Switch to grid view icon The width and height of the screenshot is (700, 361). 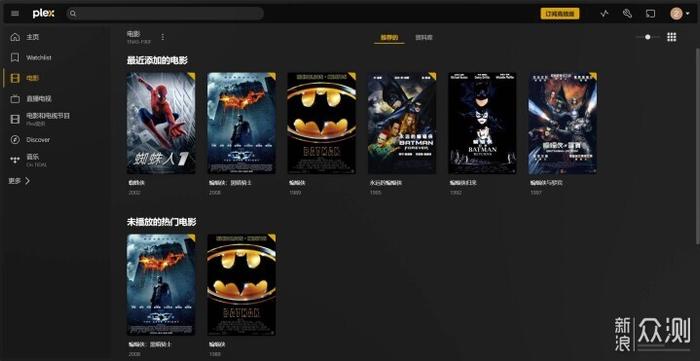[671, 37]
